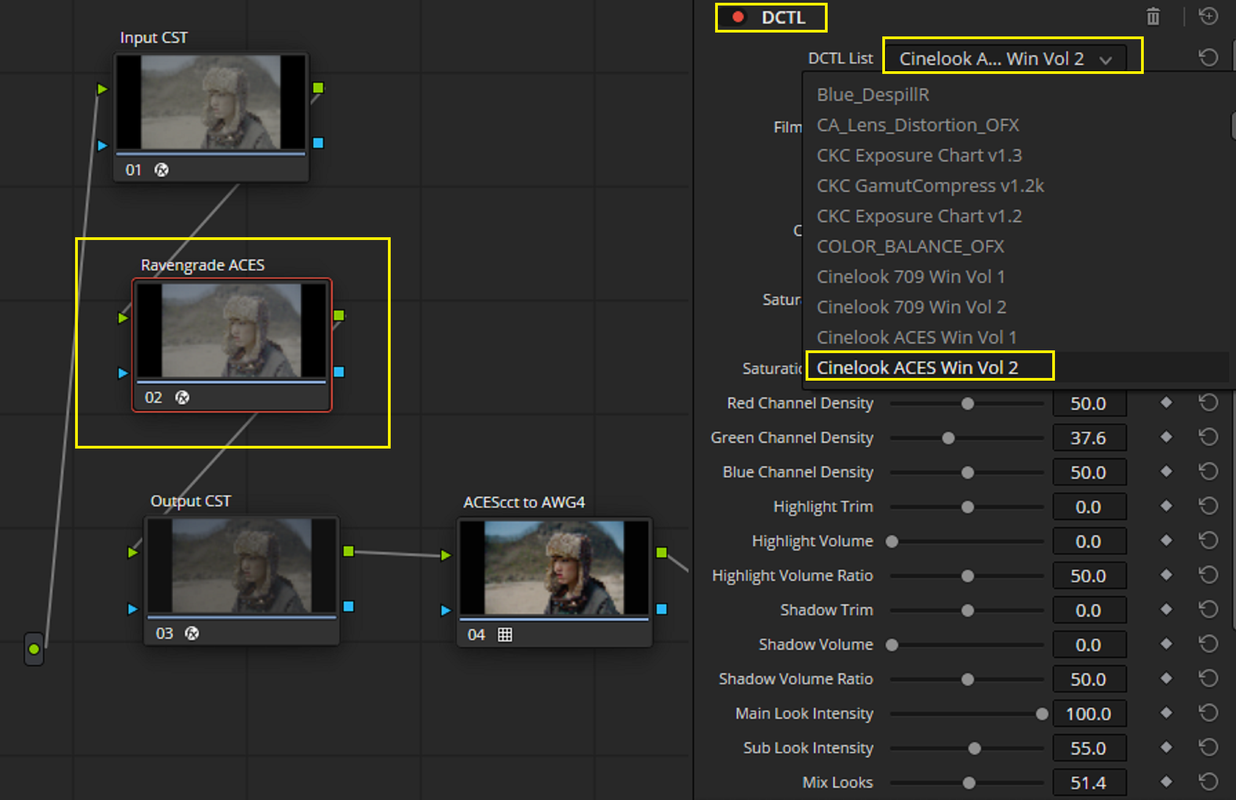Click the FX badge on node 03
1236x800 pixels.
(192, 633)
